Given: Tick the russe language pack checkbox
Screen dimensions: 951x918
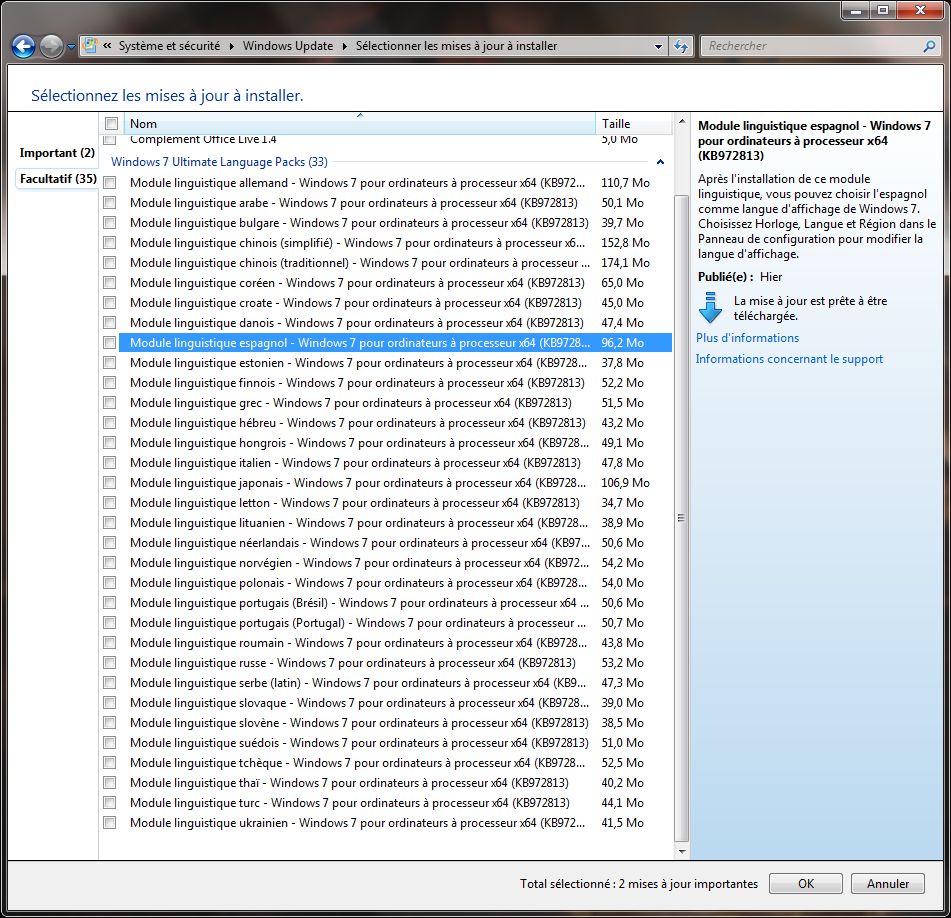Looking at the screenshot, I should click(x=110, y=663).
